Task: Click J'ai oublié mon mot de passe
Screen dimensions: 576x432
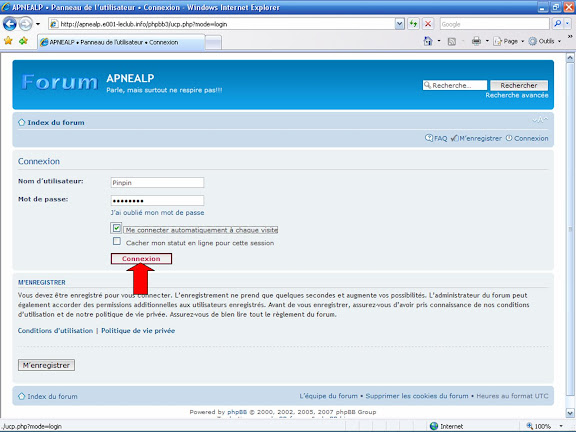Action: tap(158, 213)
